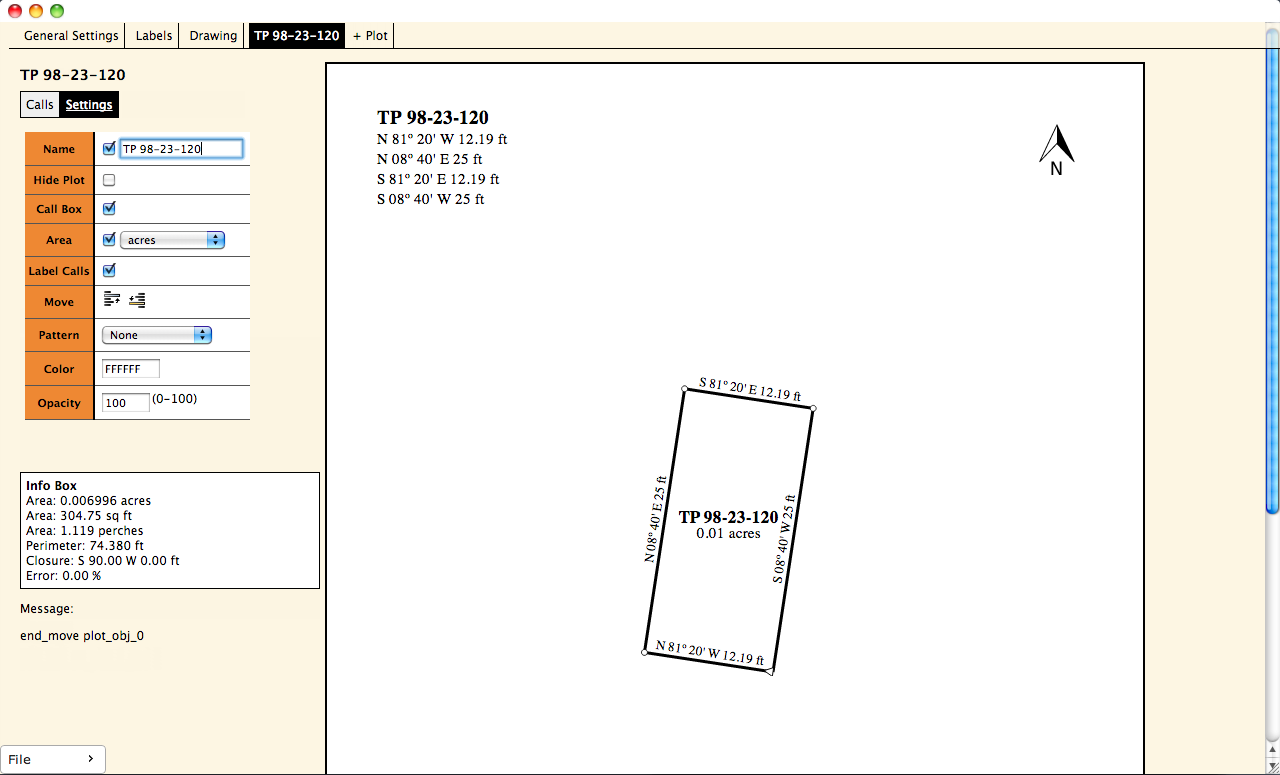This screenshot has height=775, width=1280.
Task: Disable the Call Box checkbox
Action: tap(109, 208)
